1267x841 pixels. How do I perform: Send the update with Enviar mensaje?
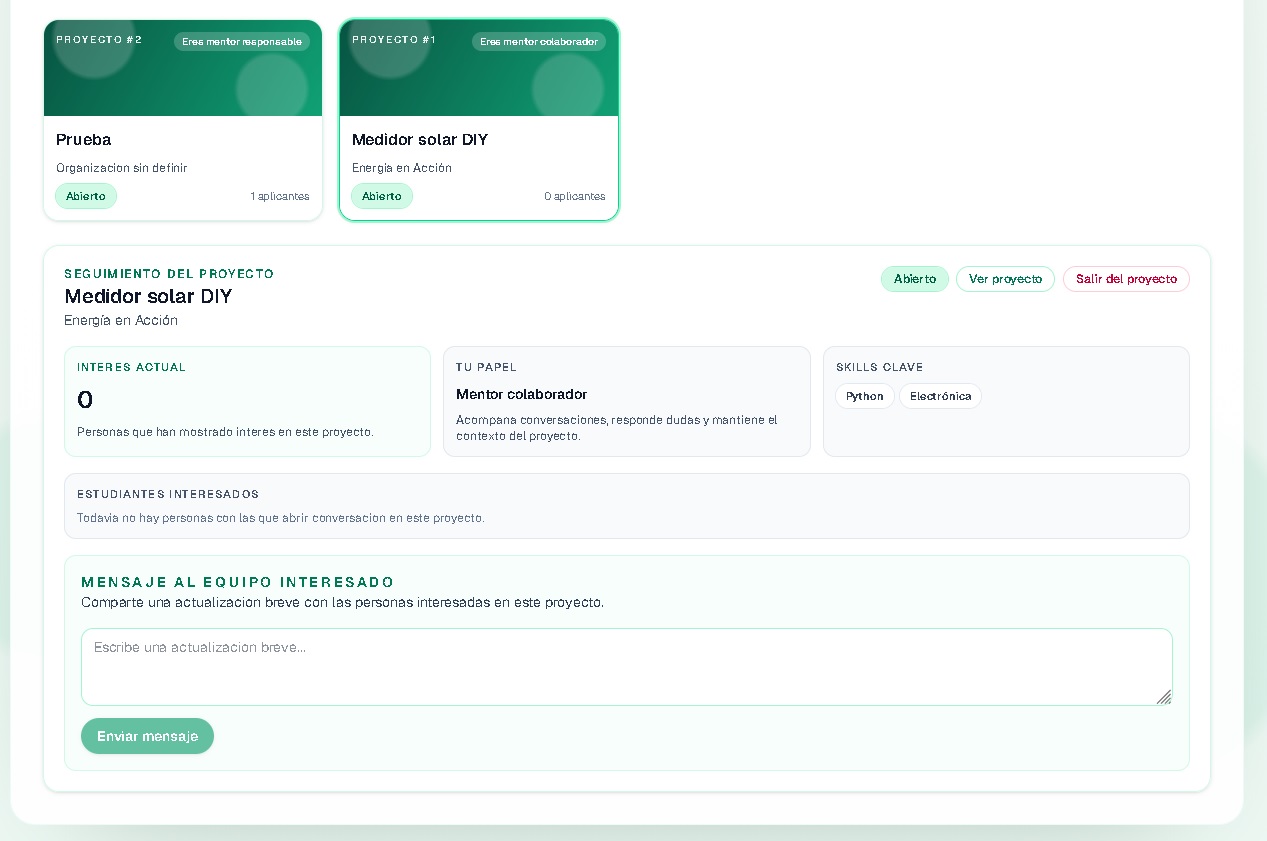[x=147, y=736]
